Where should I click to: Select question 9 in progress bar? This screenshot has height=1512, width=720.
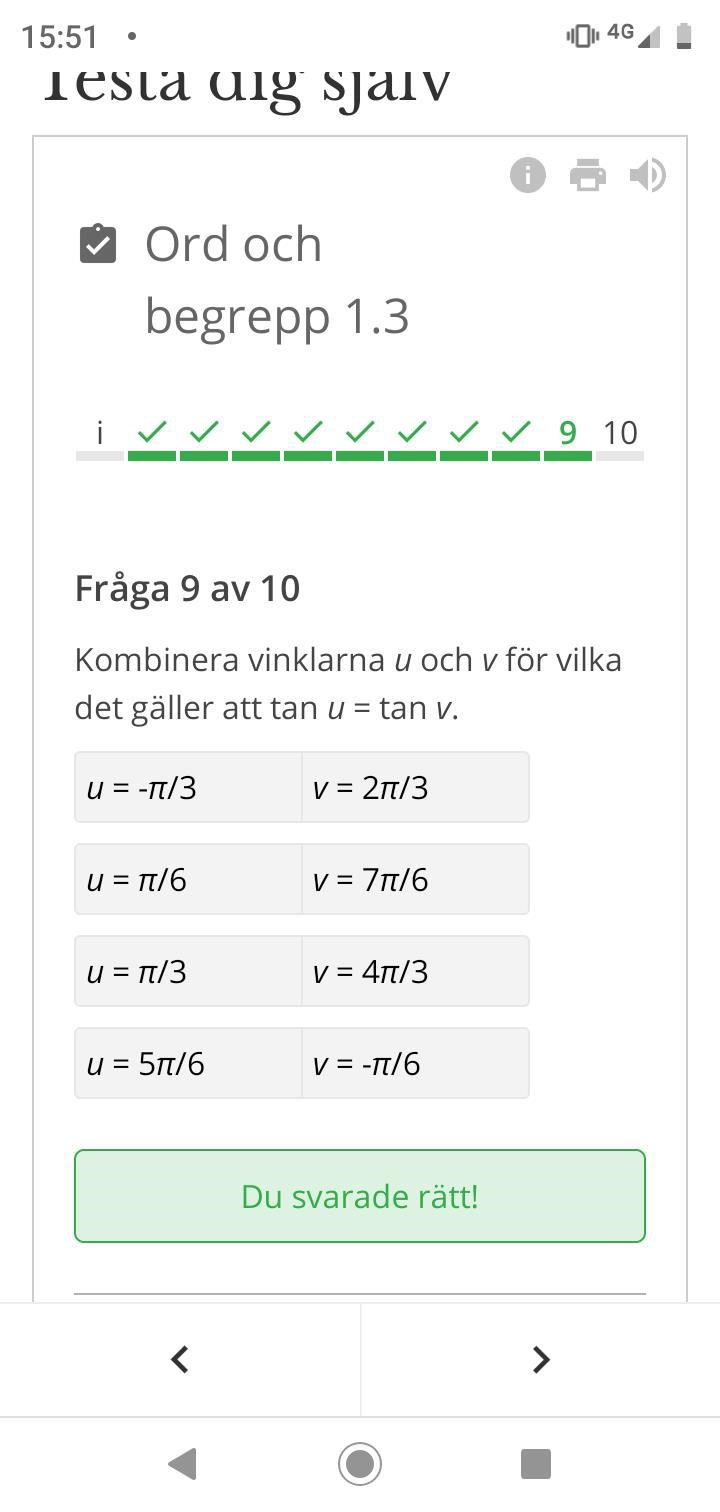(x=568, y=434)
